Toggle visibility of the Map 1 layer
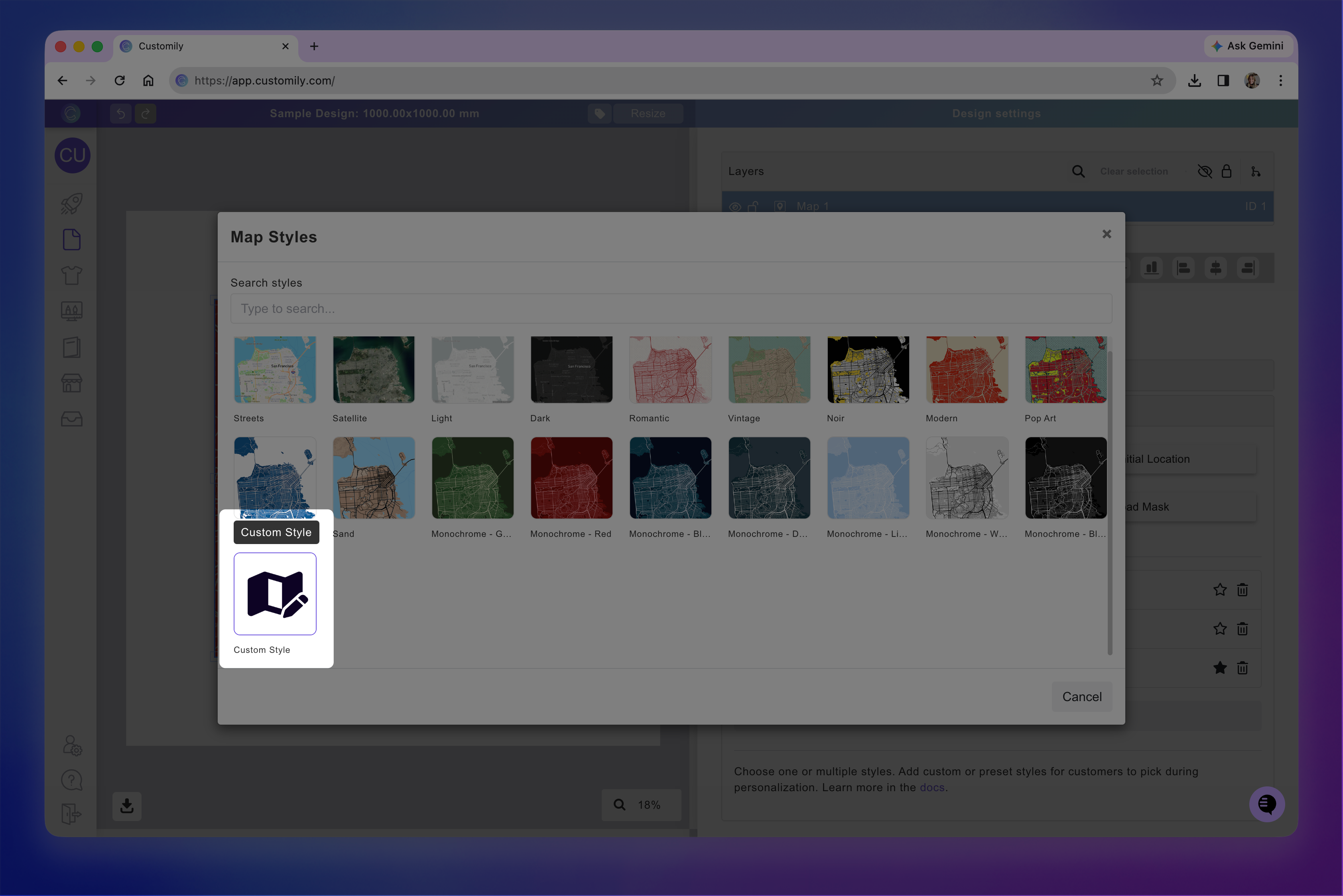The width and height of the screenshot is (1343, 896). 735,207
